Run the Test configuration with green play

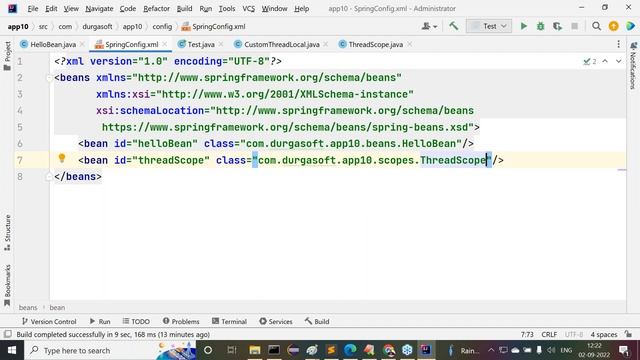point(523,26)
